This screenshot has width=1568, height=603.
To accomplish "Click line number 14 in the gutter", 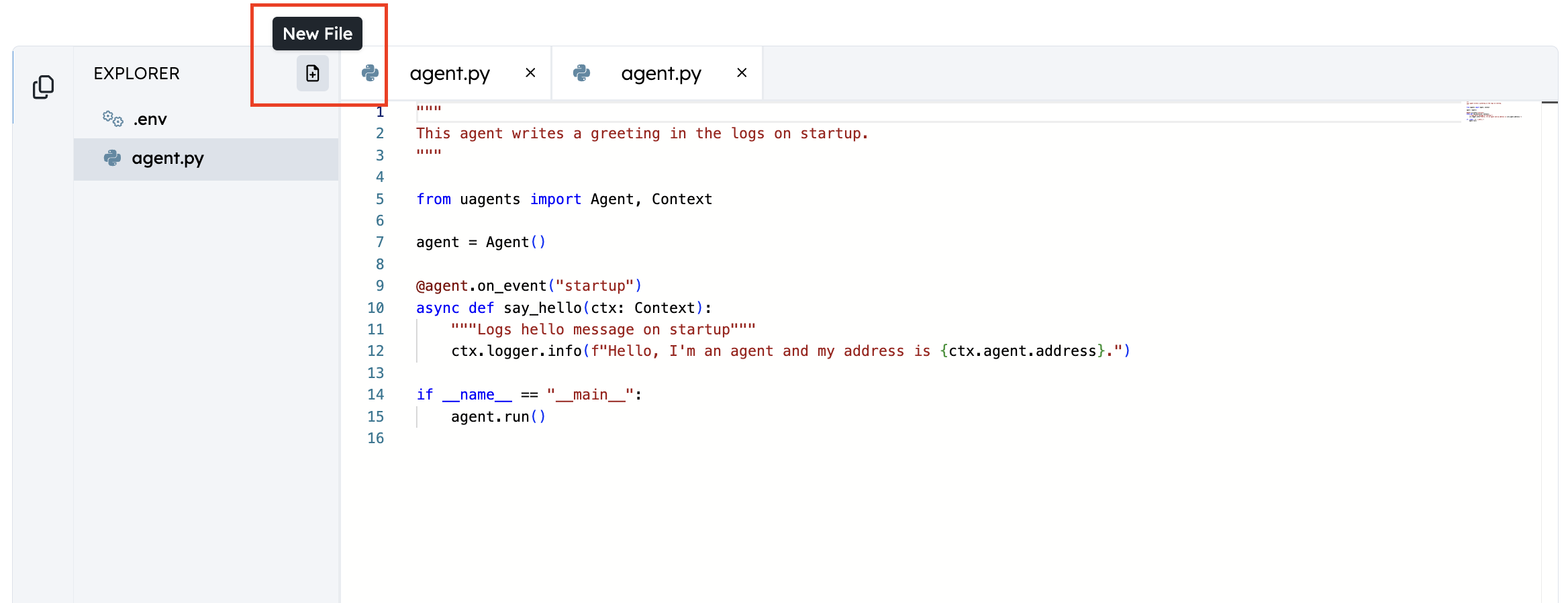I will (376, 395).
